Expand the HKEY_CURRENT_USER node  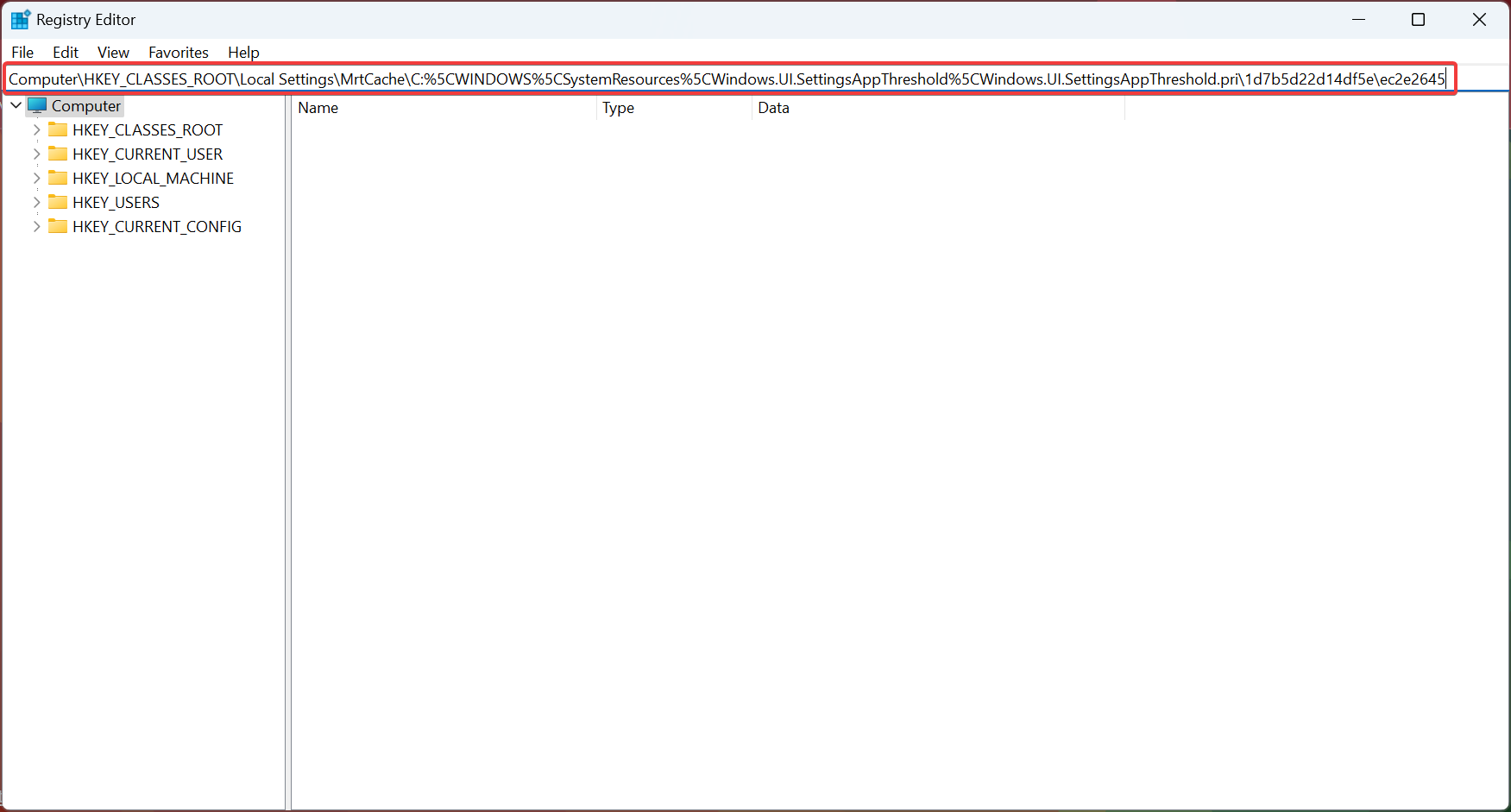[x=36, y=154]
